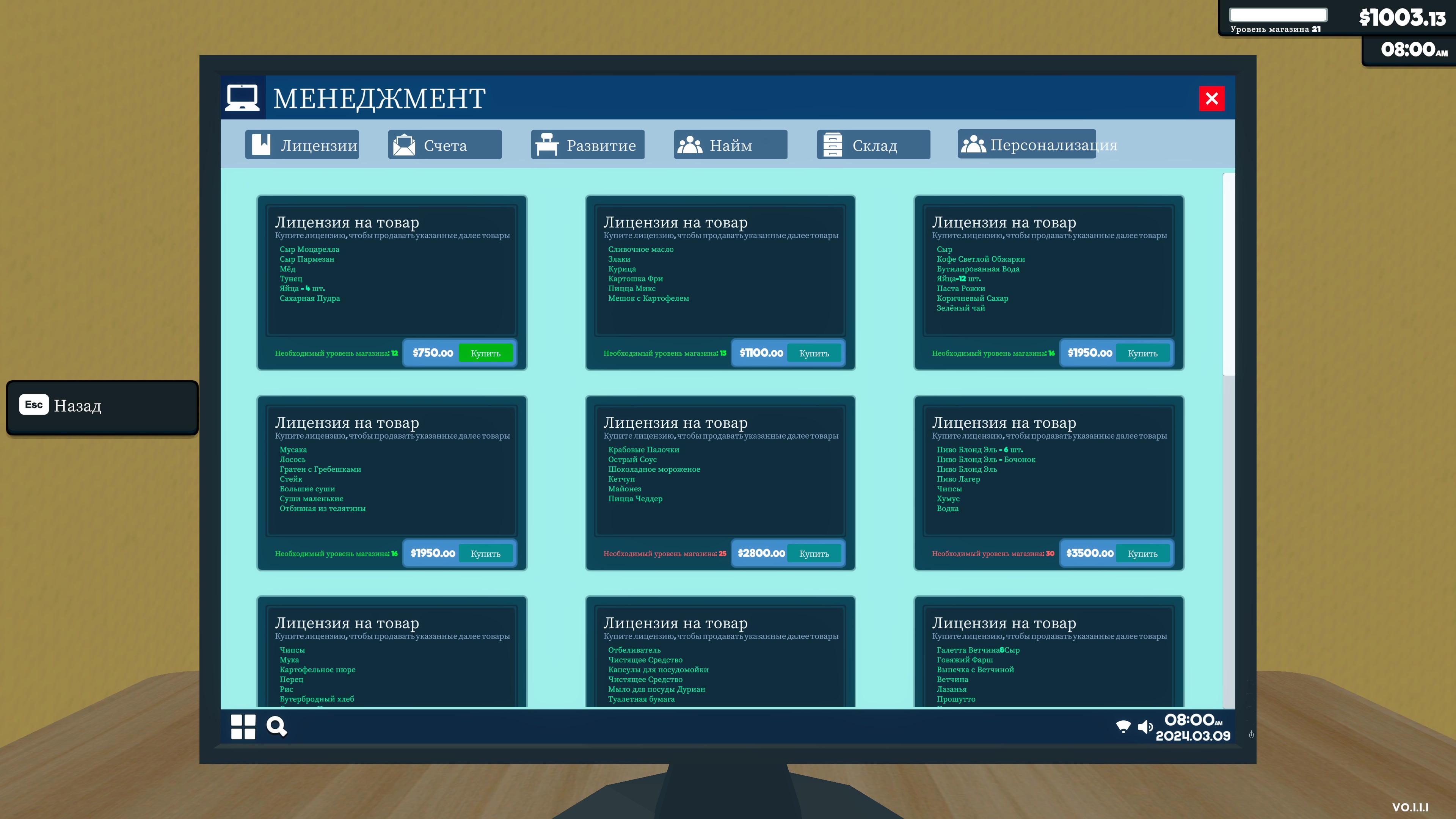Click the Licenses bookmark icon
Viewport: 1456px width, 819px height.
click(261, 145)
